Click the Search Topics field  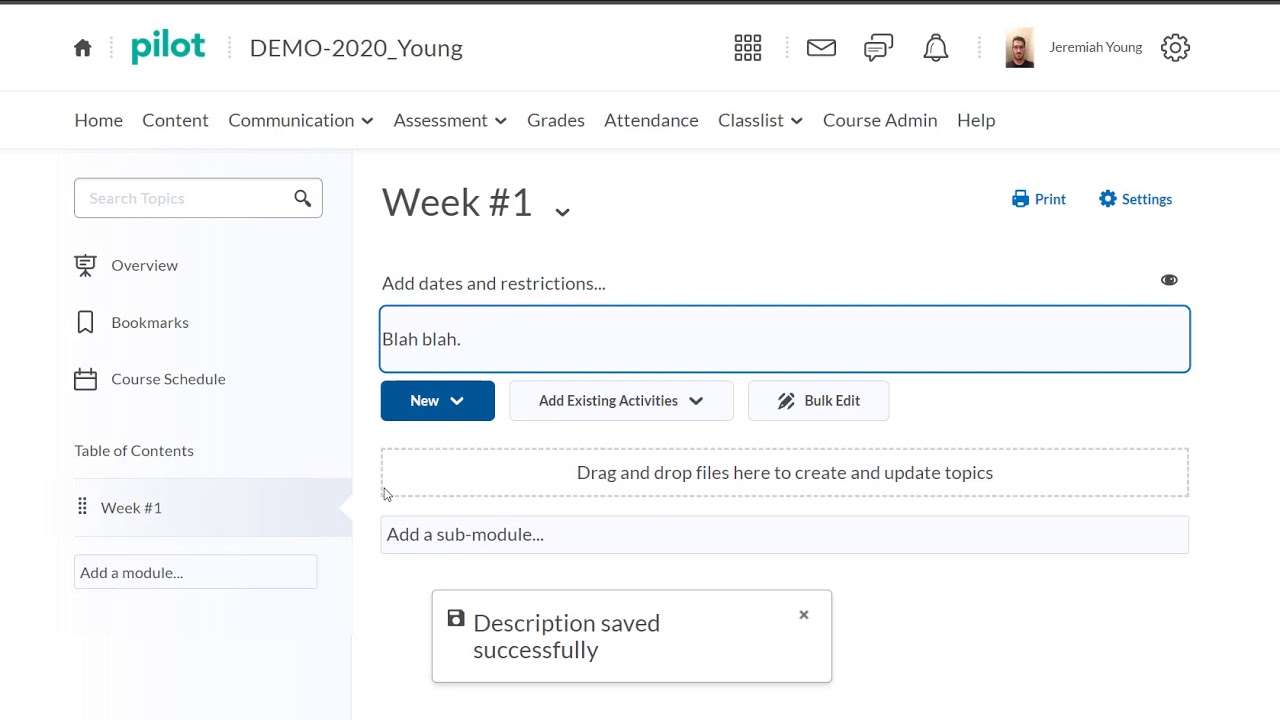(198, 198)
